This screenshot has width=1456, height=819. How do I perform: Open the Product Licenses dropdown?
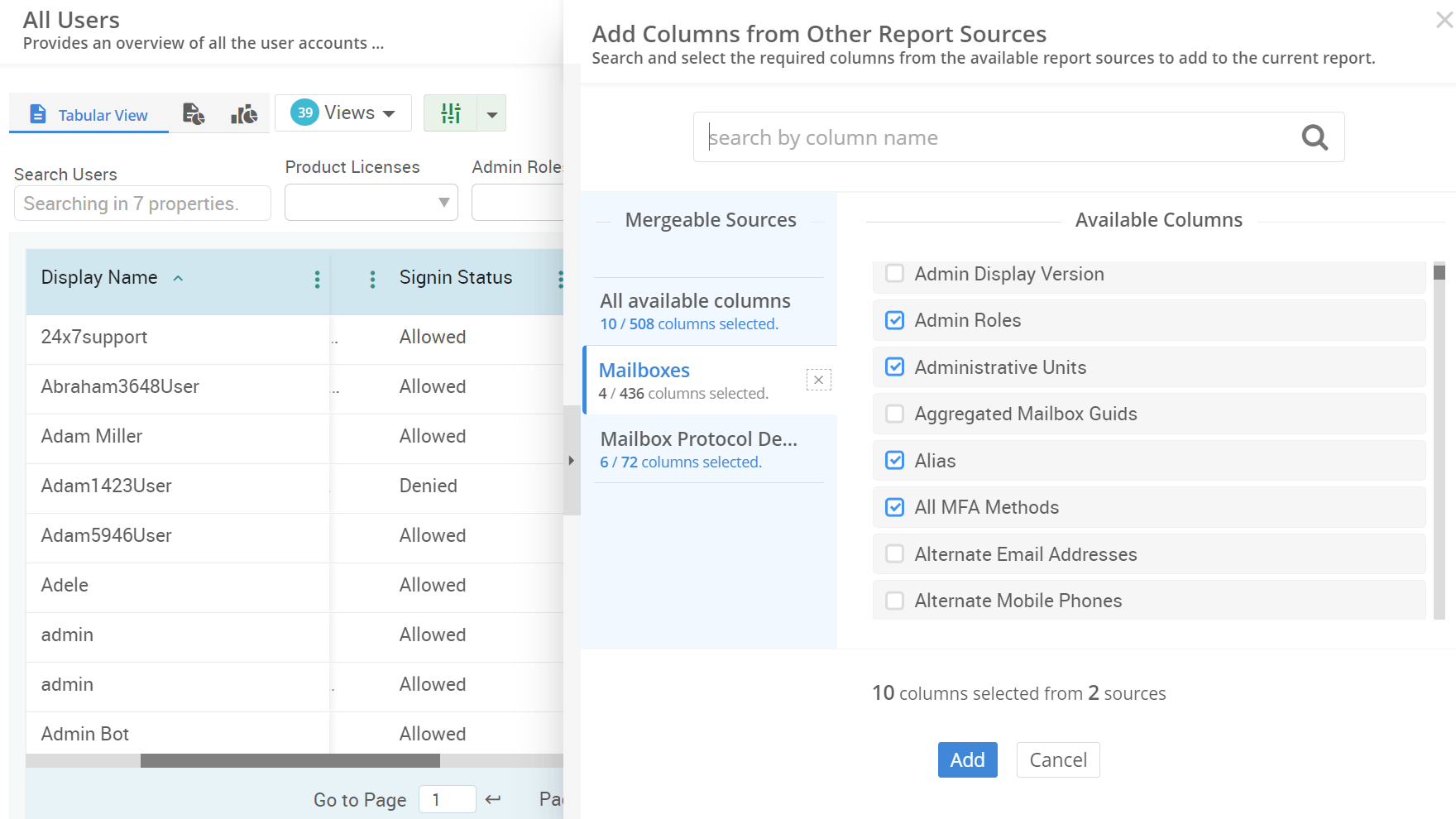(371, 202)
